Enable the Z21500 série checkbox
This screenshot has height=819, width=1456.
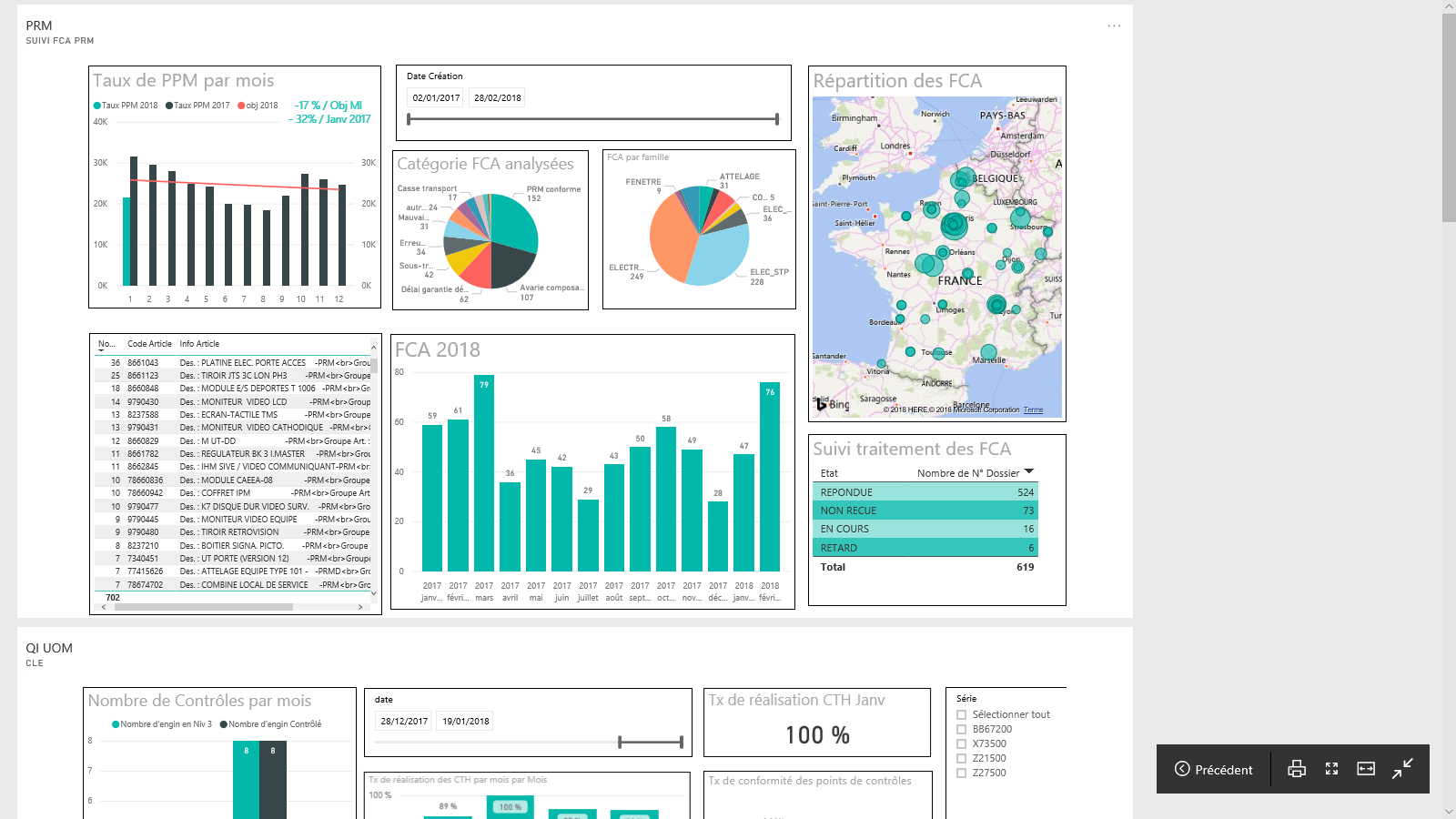click(961, 759)
